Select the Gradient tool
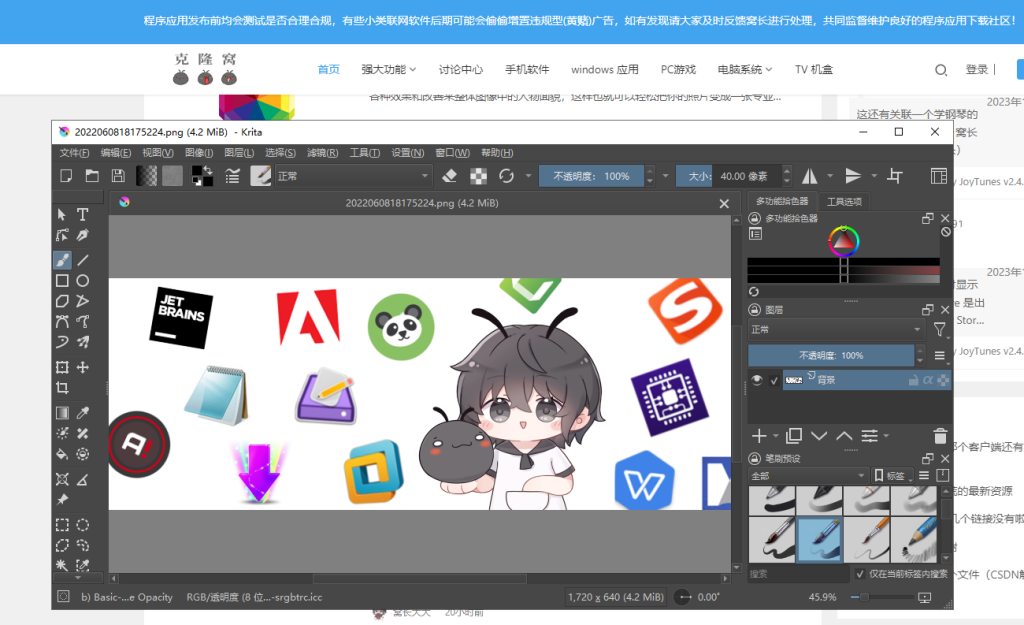The width and height of the screenshot is (1024, 625). [x=62, y=413]
